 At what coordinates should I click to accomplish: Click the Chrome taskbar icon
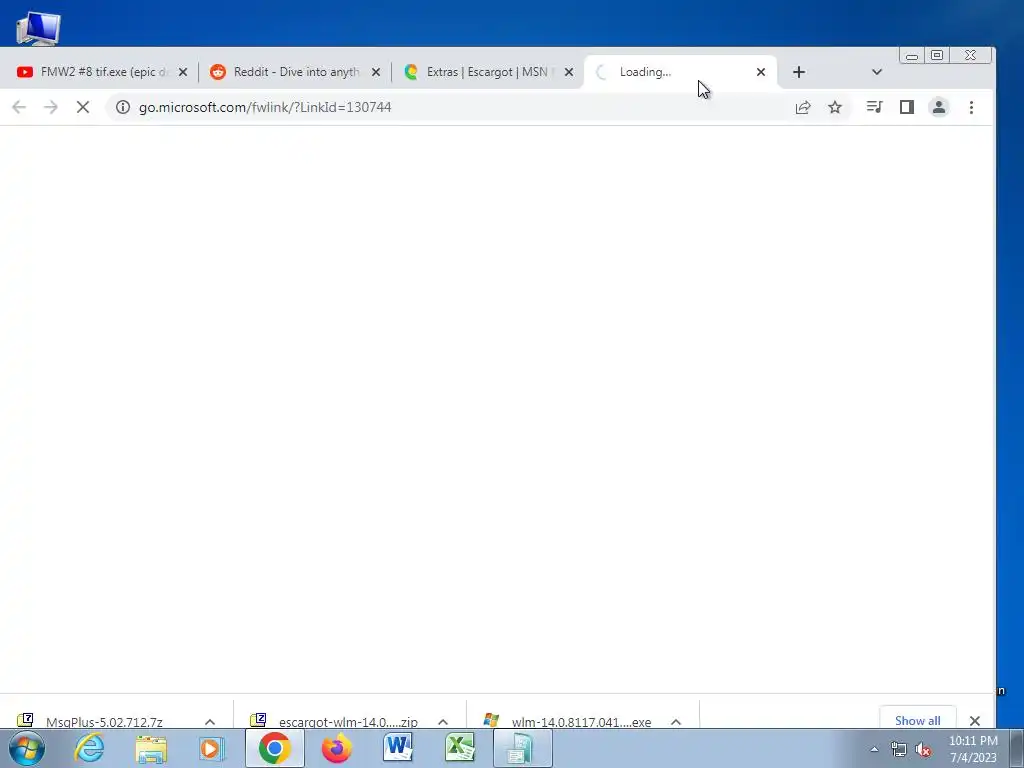tap(274, 748)
